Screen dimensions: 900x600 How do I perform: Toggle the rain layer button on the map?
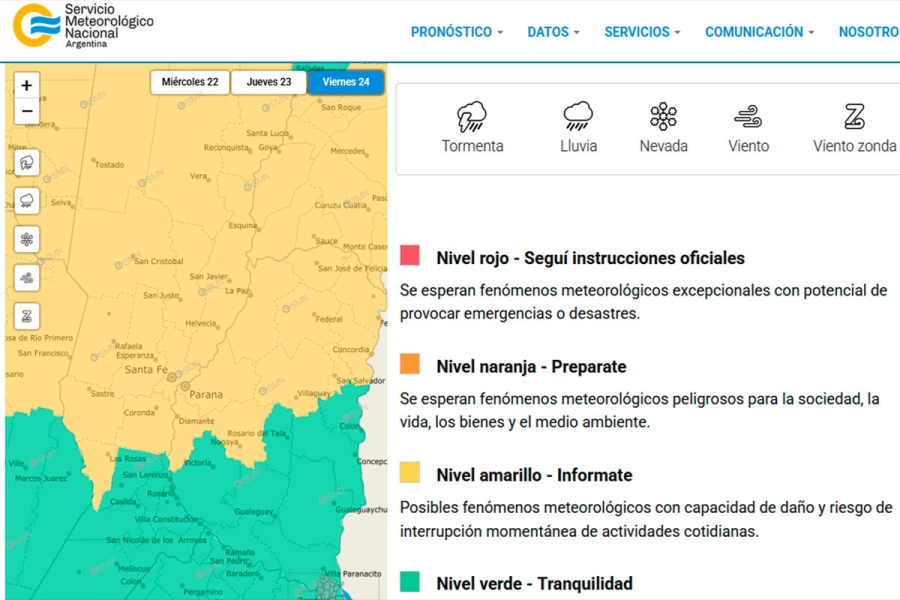[27, 200]
